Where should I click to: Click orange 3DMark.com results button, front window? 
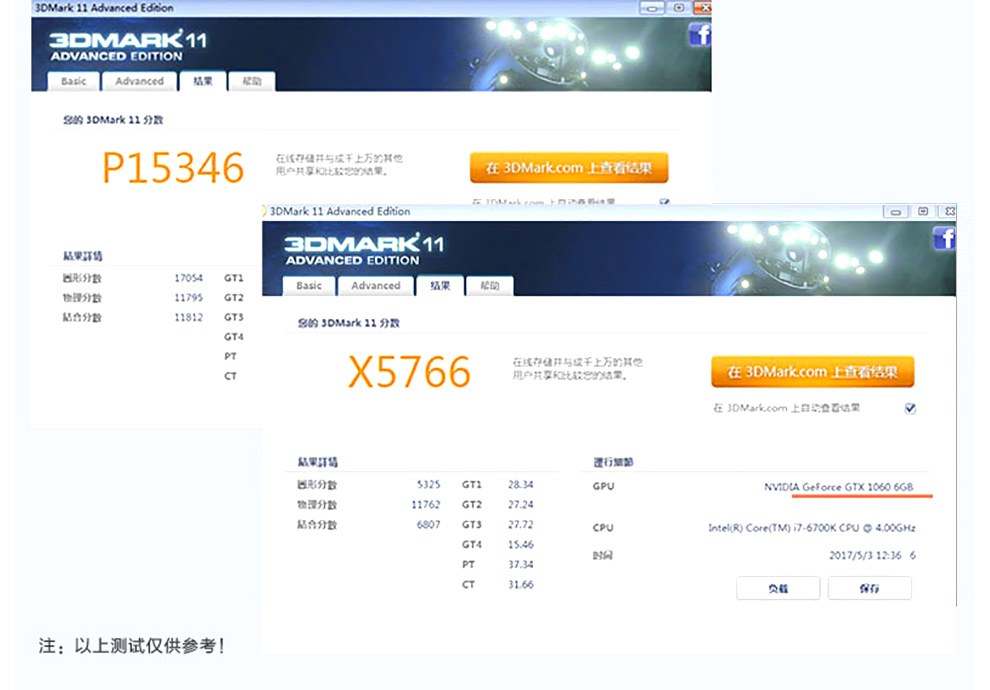[x=813, y=372]
